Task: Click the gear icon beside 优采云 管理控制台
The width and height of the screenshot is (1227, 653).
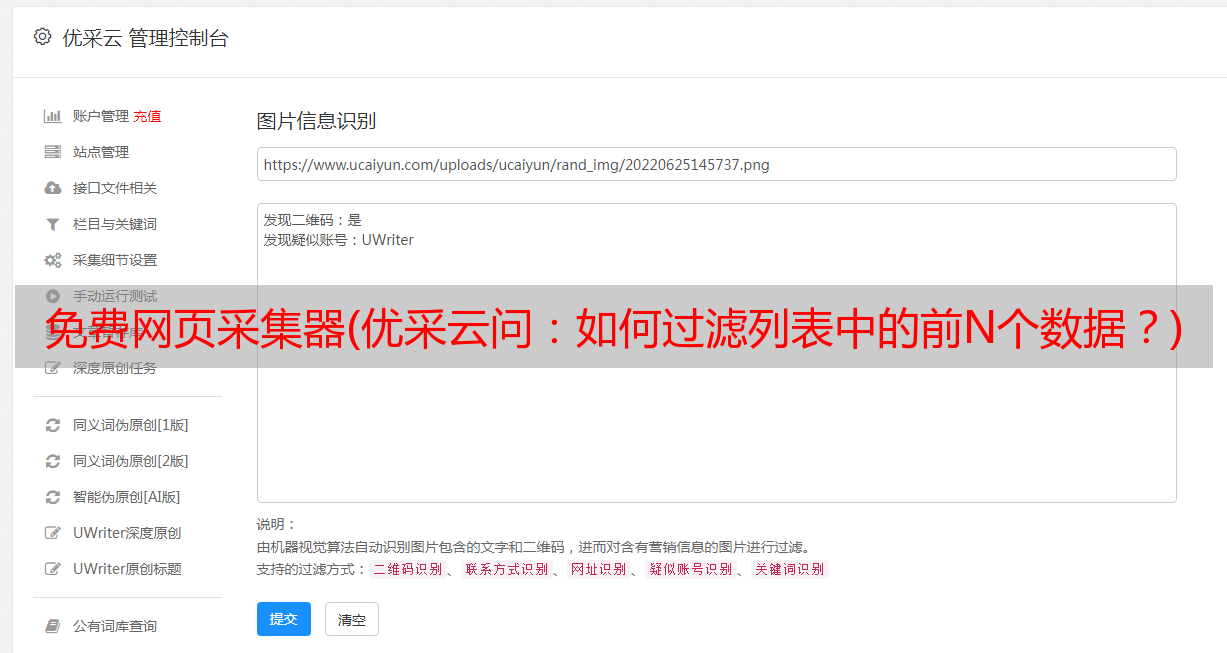Action: (42, 37)
